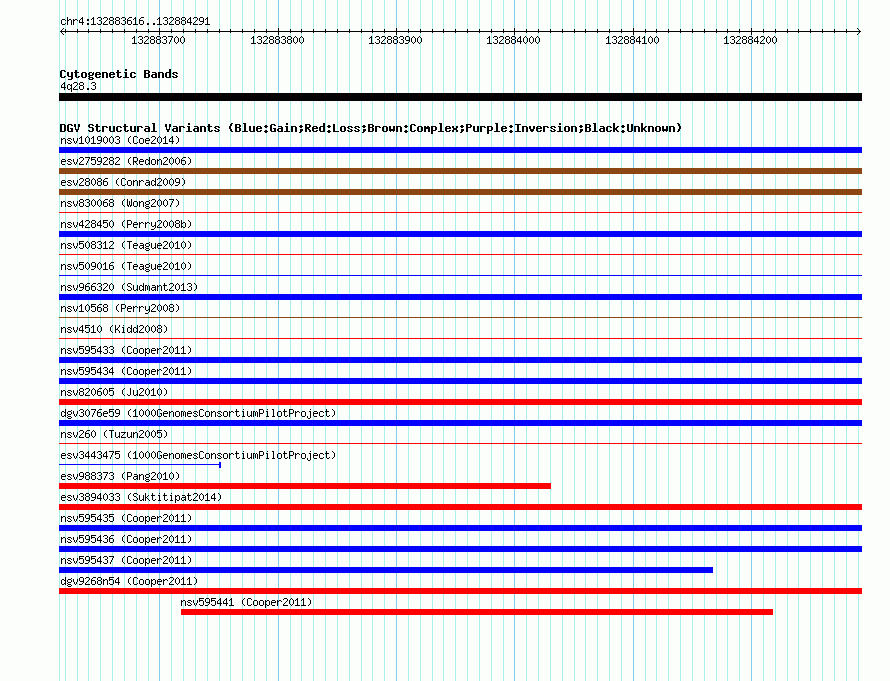The image size is (890, 681).
Task: Click the blue dgv3076e59 variant bar
Action: 460,423
